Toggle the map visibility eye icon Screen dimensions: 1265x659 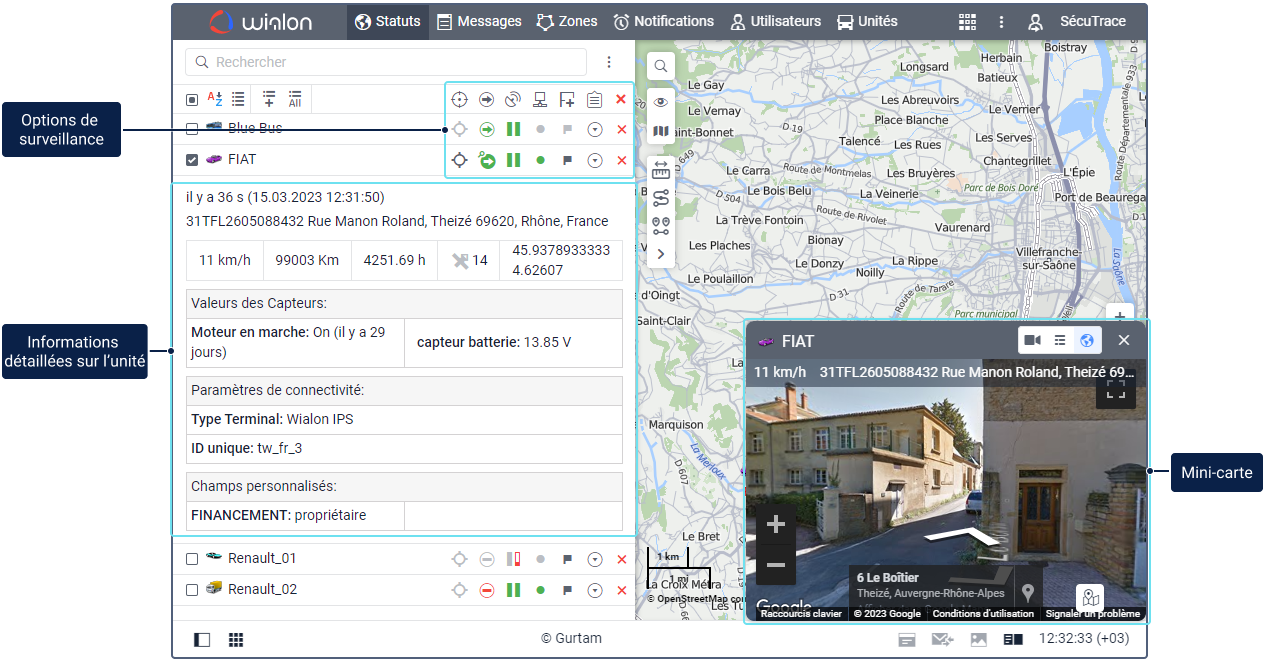(x=661, y=102)
